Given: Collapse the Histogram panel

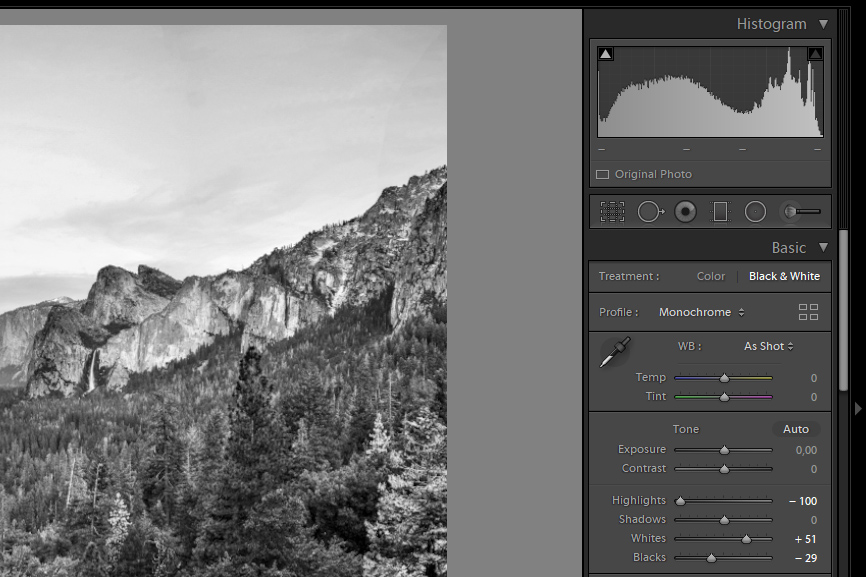Looking at the screenshot, I should click(x=824, y=23).
